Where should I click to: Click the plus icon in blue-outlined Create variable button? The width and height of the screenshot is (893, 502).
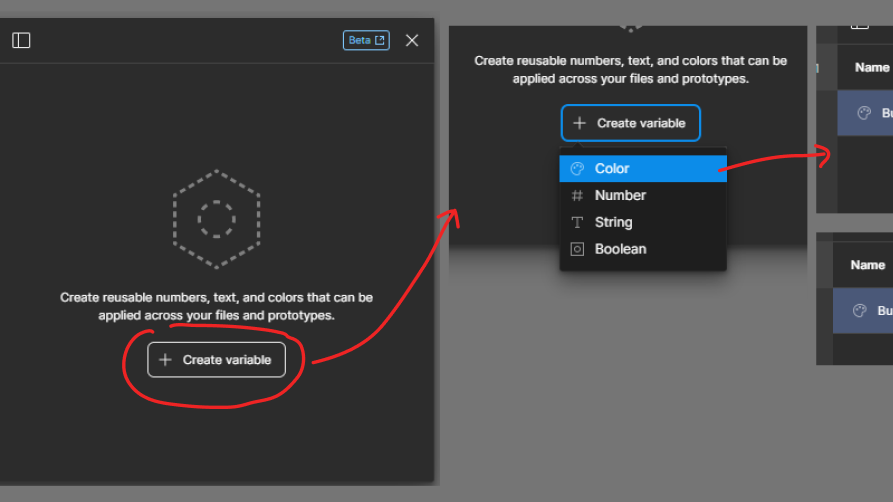579,123
